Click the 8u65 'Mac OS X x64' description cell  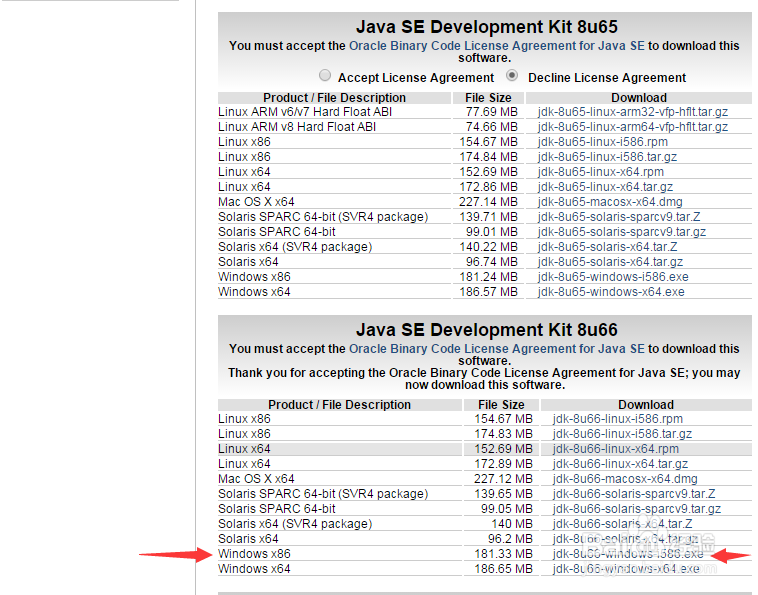334,202
